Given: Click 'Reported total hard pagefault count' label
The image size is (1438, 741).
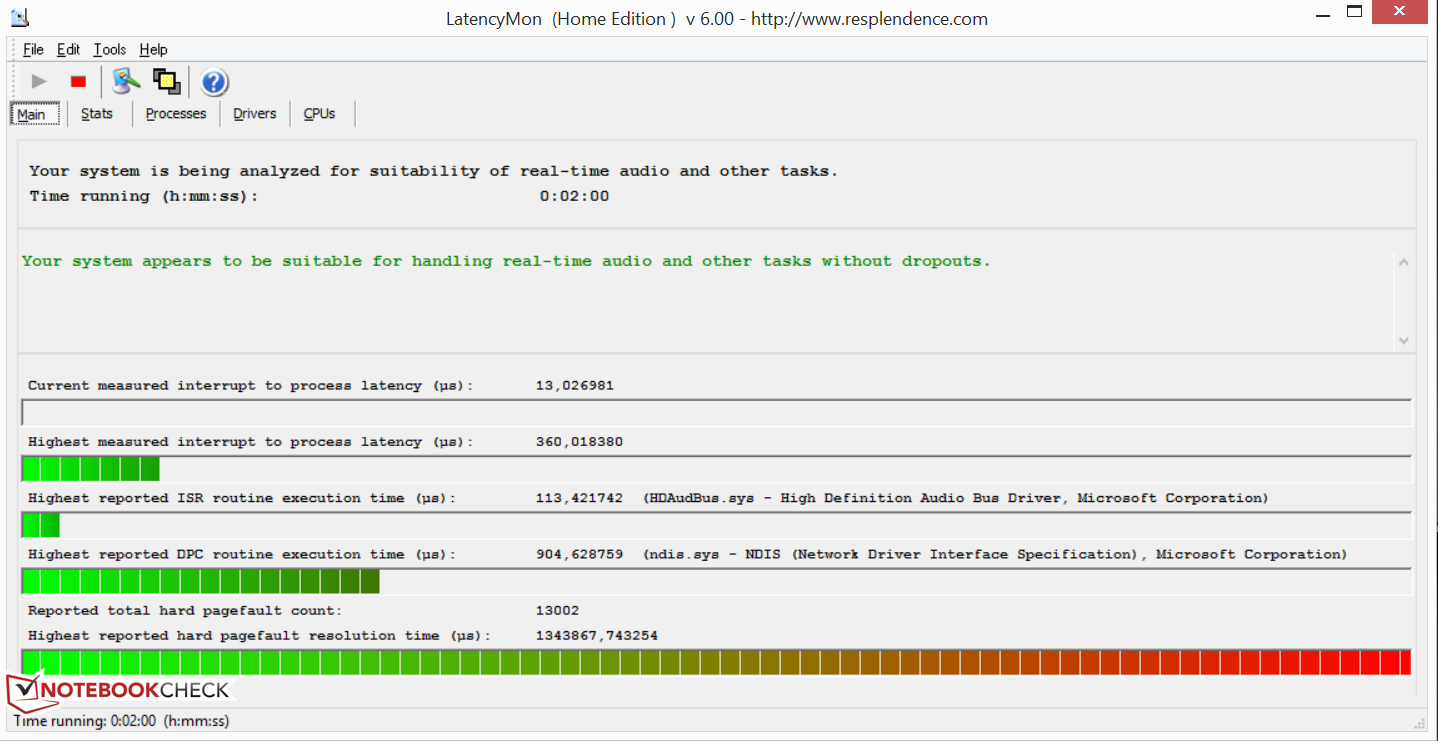Looking at the screenshot, I should coord(185,610).
